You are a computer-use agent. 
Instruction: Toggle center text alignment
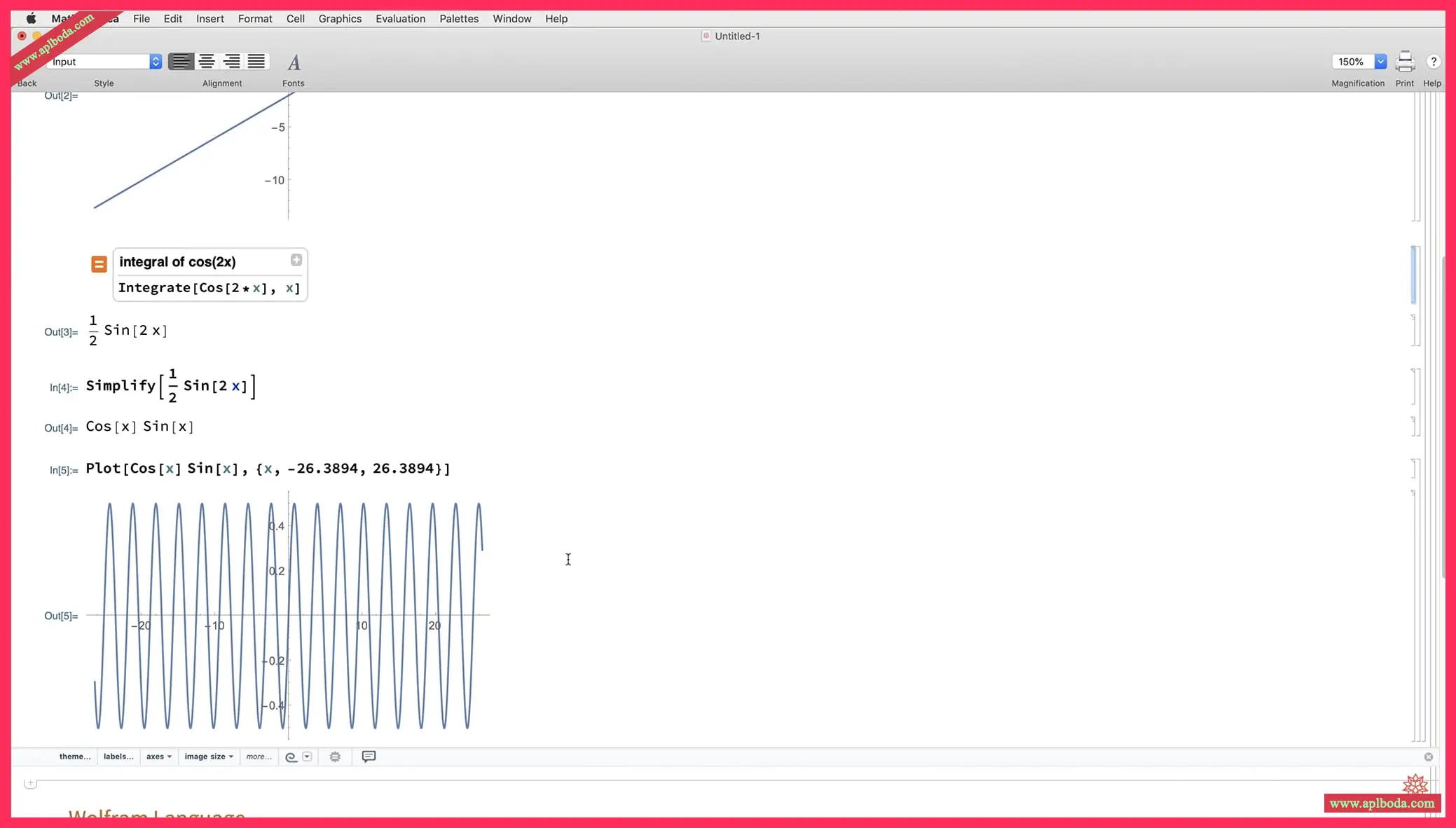point(207,62)
